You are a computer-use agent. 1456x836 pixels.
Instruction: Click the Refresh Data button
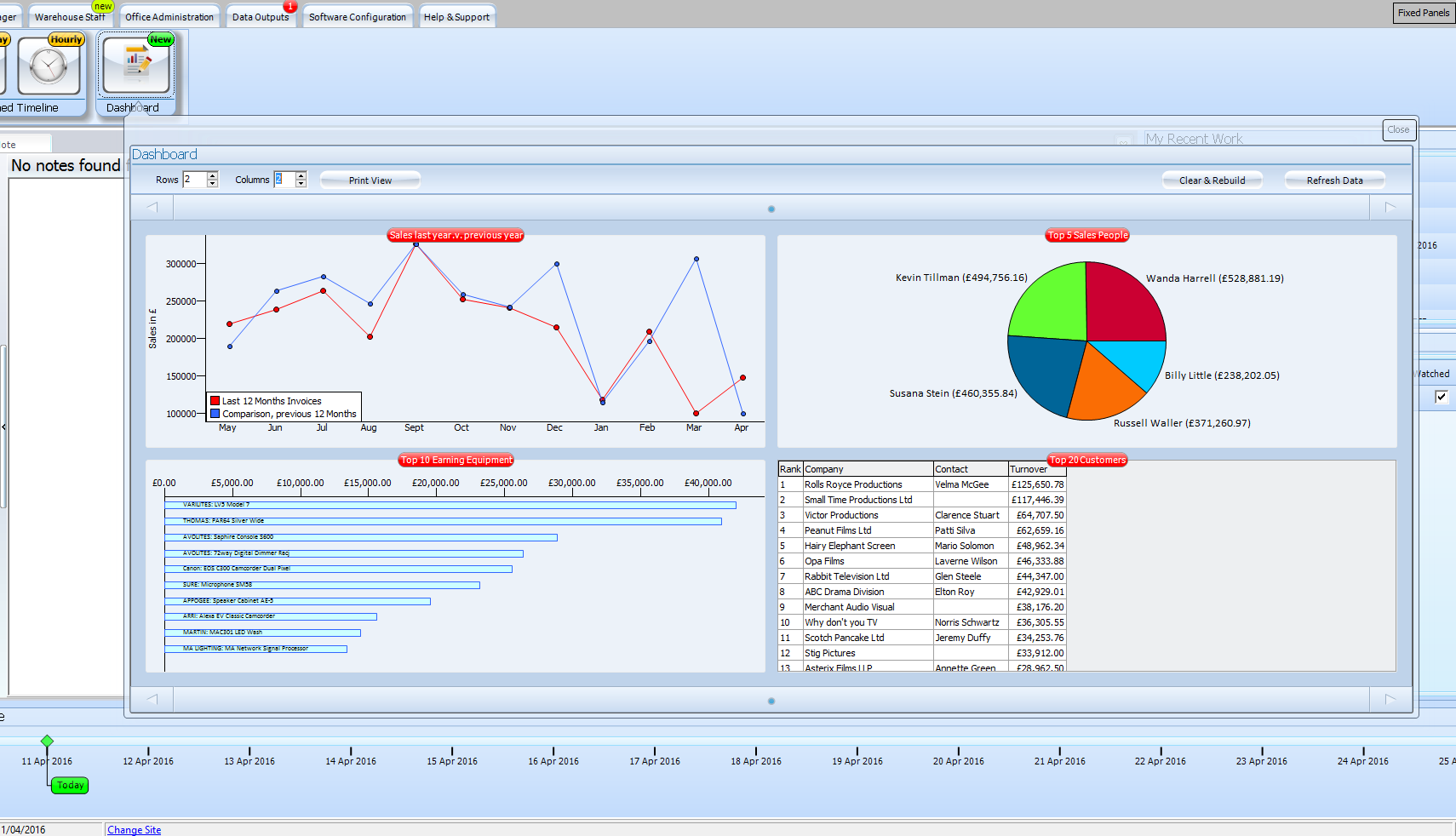1334,180
